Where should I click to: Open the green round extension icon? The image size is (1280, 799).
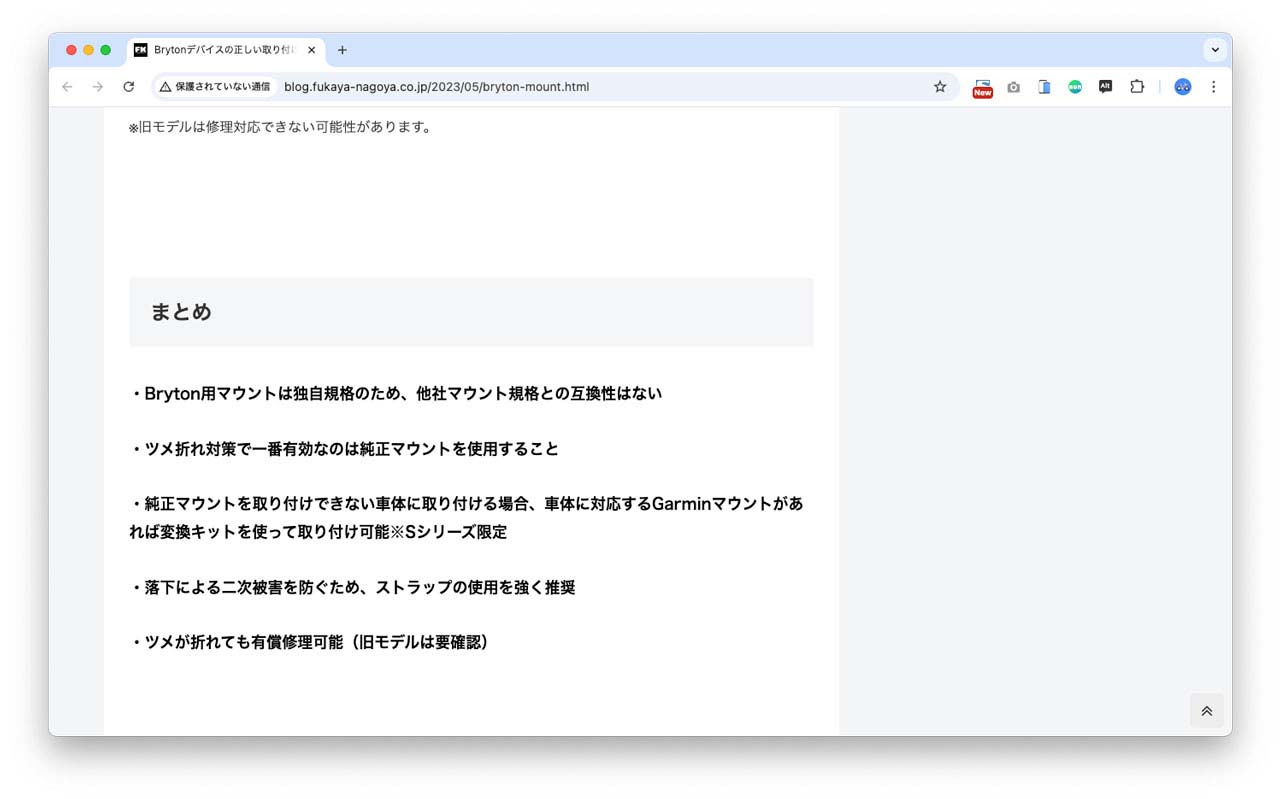click(x=1075, y=87)
